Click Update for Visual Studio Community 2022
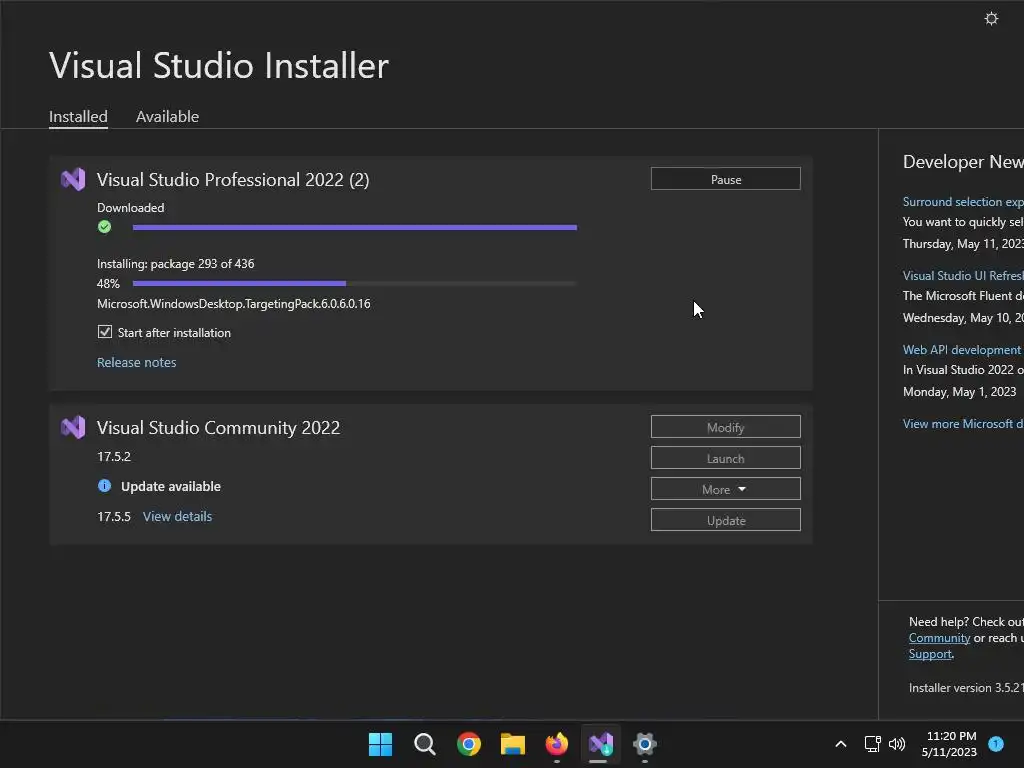The width and height of the screenshot is (1024, 768). 726,520
